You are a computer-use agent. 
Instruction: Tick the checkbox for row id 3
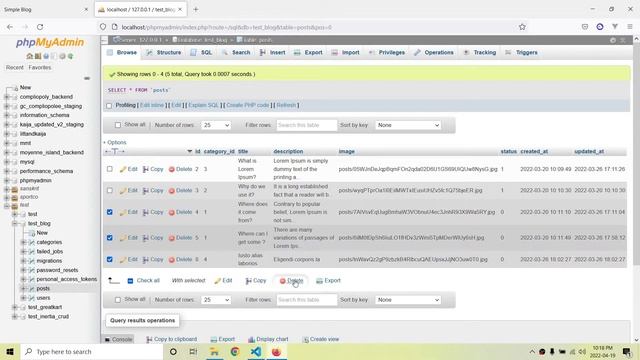(x=110, y=190)
